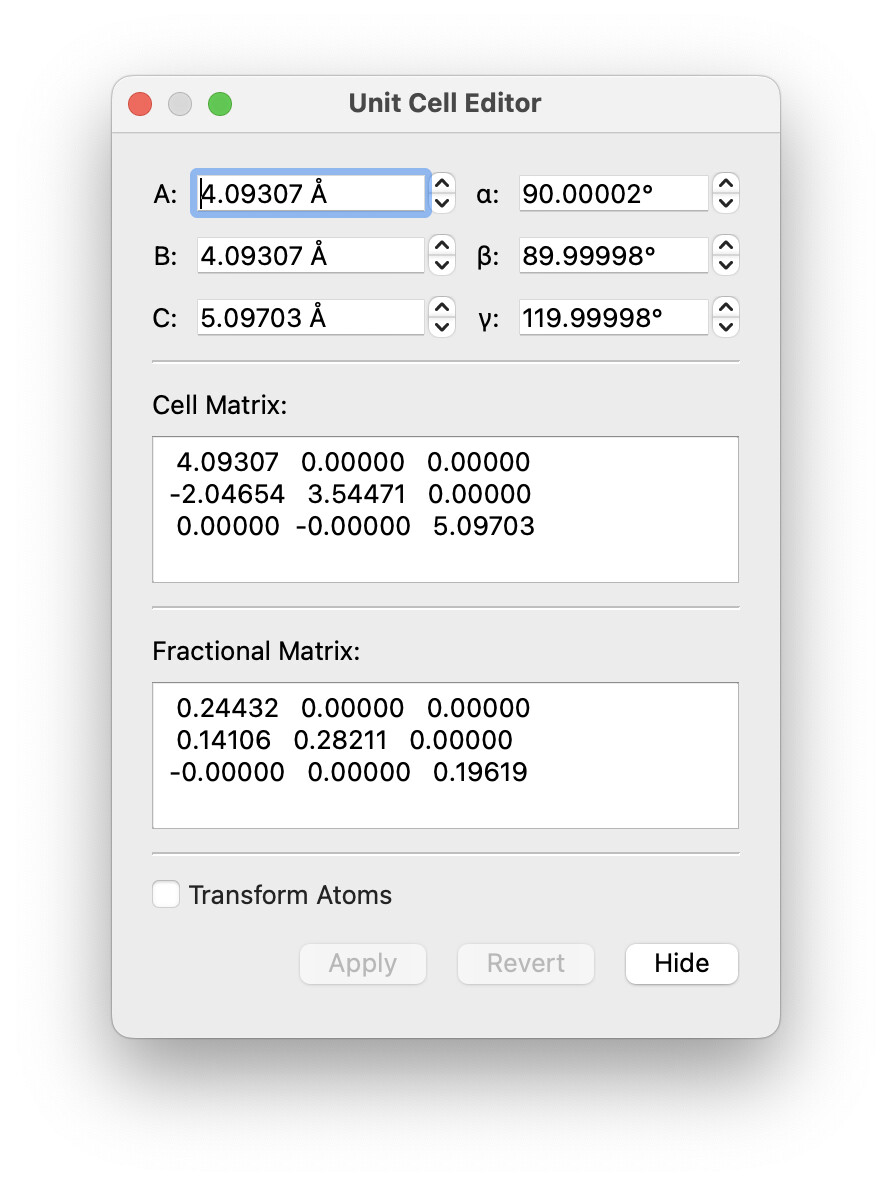Decrease the gamma angle stepper

point(726,328)
